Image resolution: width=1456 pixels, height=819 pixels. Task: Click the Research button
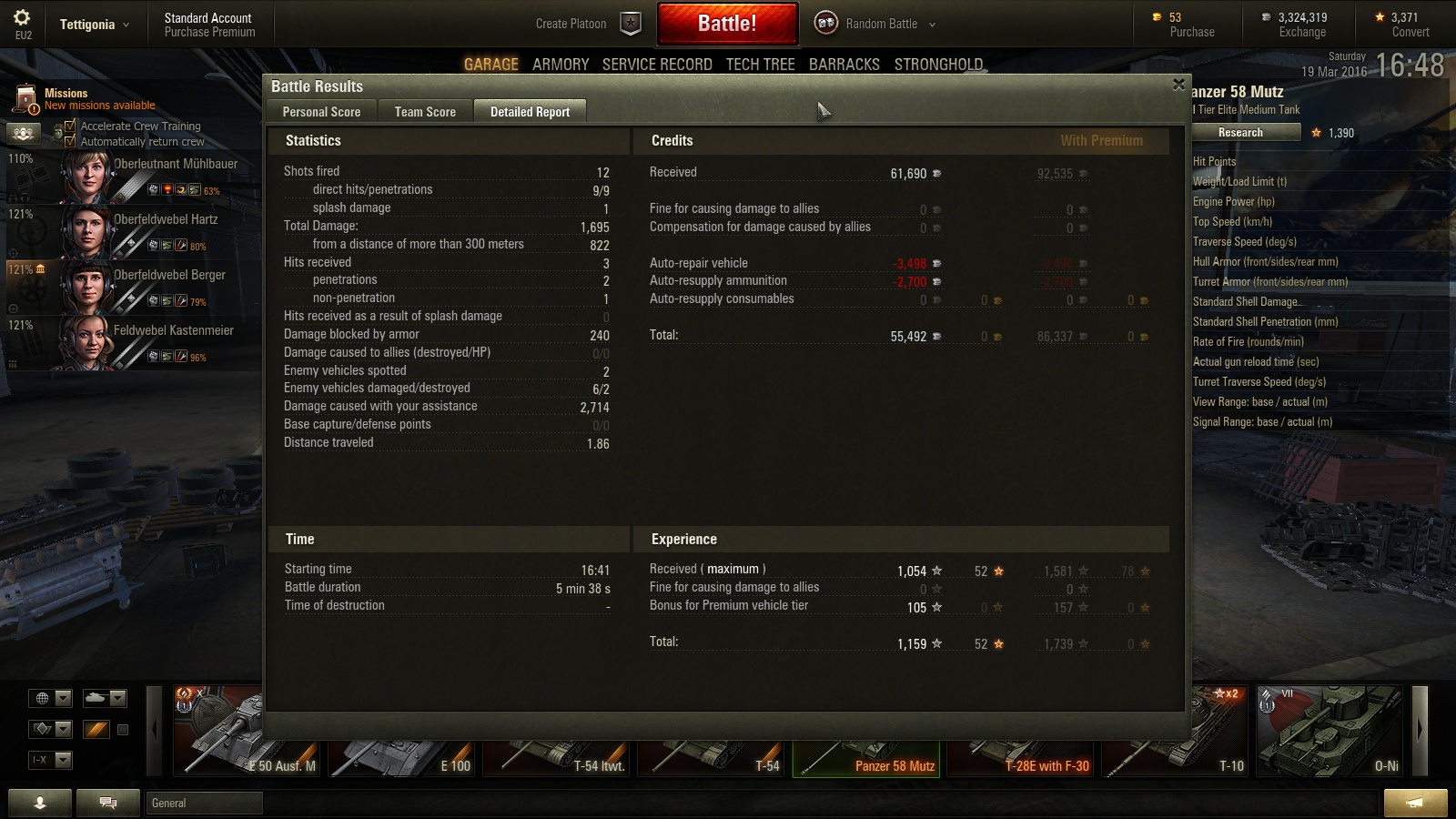point(1241,133)
